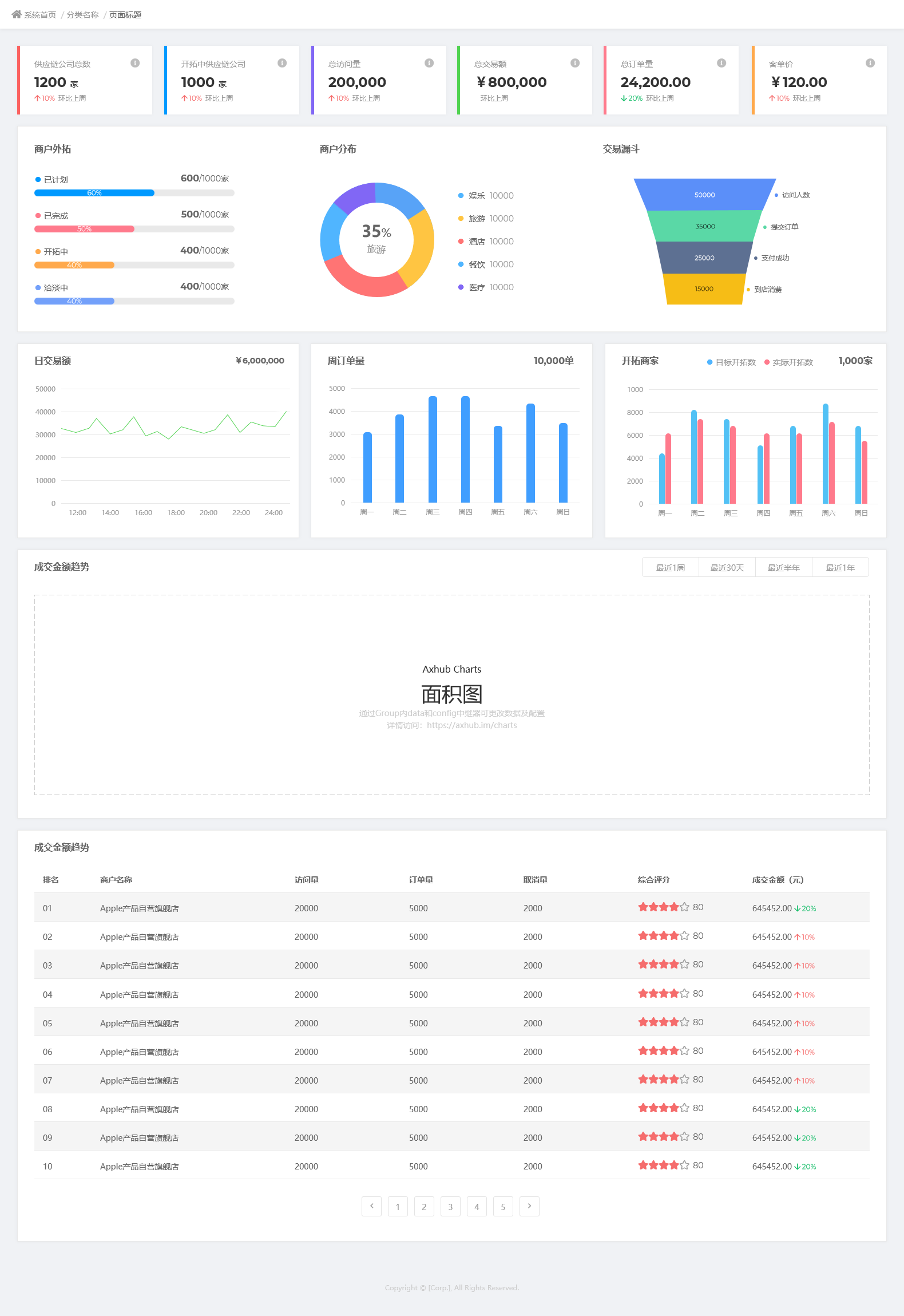This screenshot has height=1316, width=904.
Task: Click the 商户名称 column header
Action: coord(116,880)
